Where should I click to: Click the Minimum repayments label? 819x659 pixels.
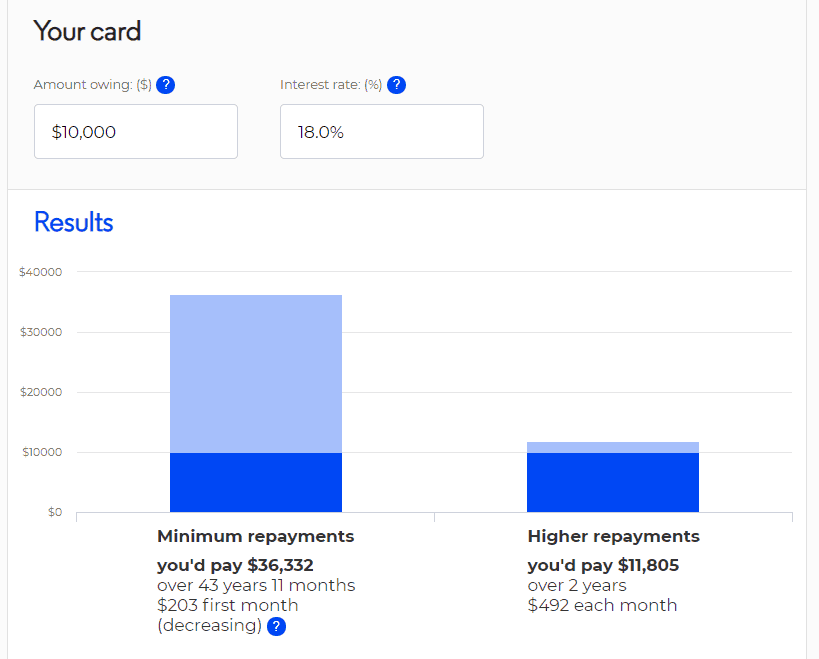pos(255,536)
